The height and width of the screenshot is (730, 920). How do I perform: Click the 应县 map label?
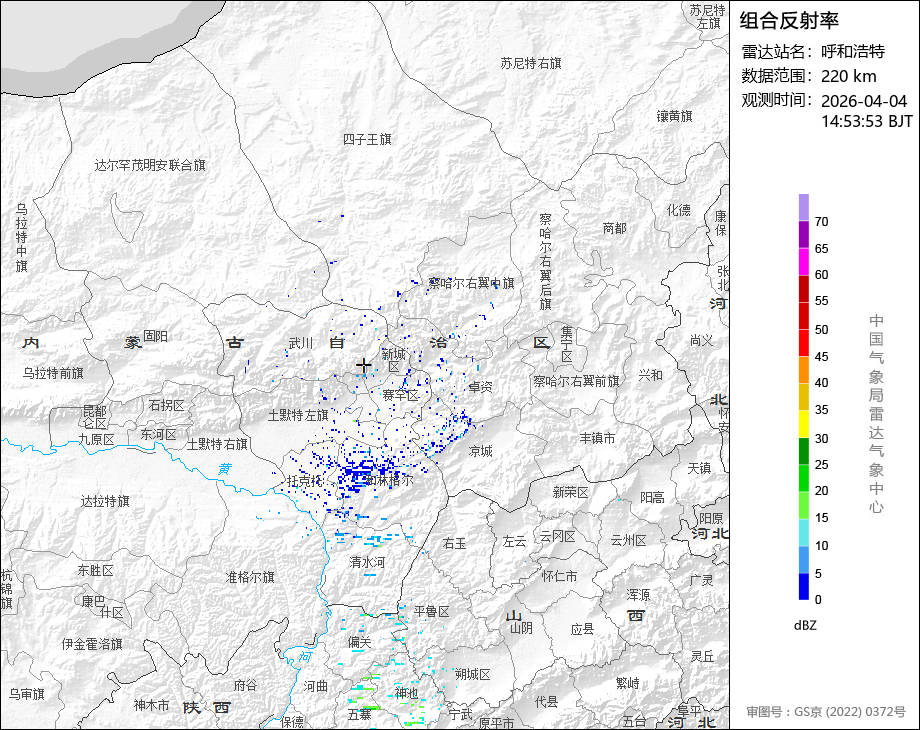click(583, 630)
